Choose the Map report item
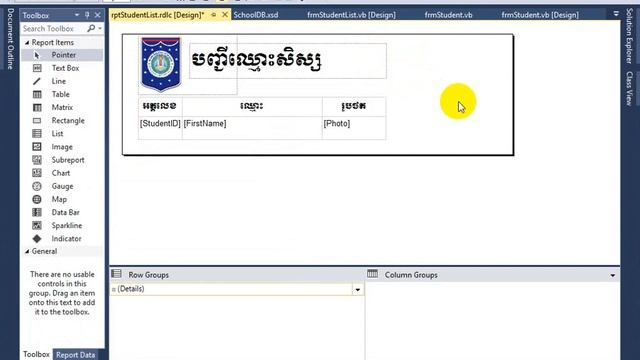Image resolution: width=640 pixels, height=360 pixels. click(62, 199)
